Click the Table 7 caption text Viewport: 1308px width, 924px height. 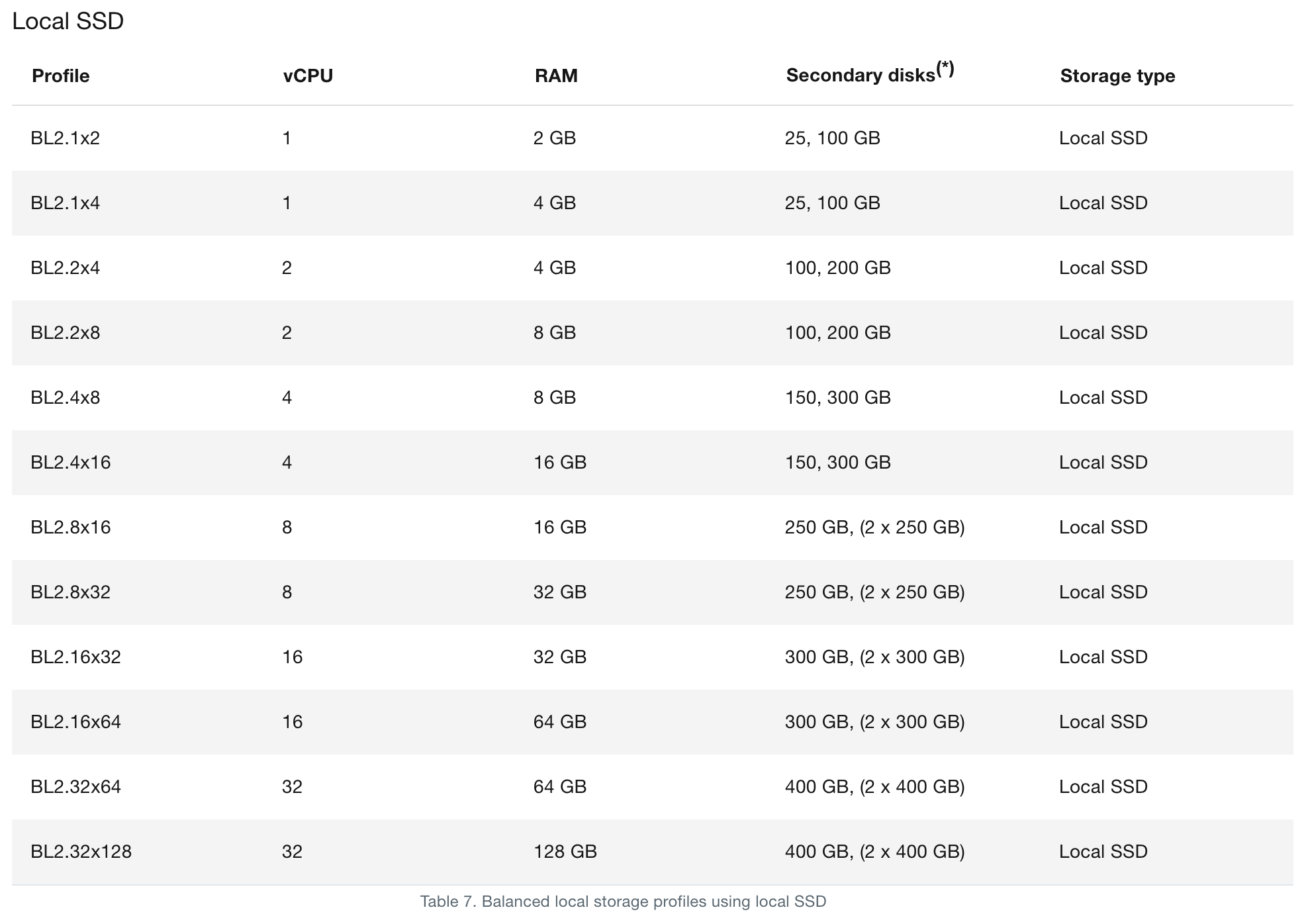coord(623,901)
